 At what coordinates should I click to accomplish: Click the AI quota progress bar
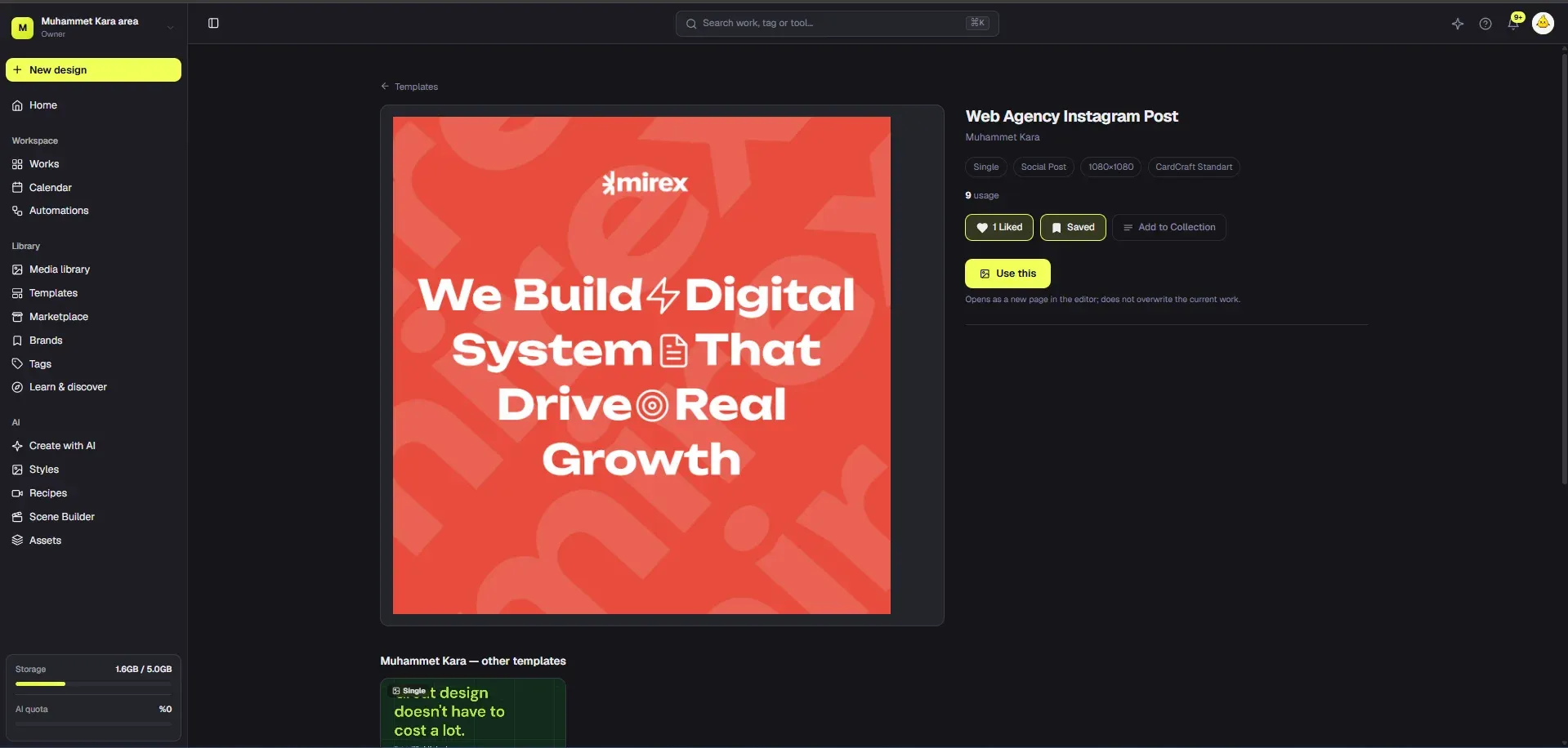(x=93, y=724)
